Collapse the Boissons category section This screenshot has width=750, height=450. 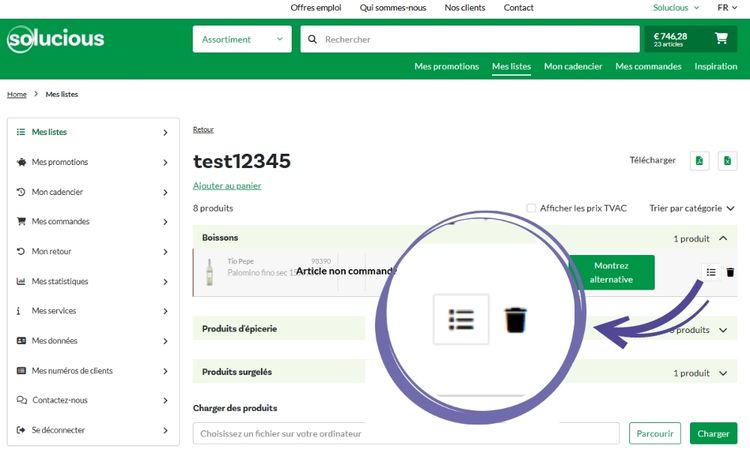point(723,239)
